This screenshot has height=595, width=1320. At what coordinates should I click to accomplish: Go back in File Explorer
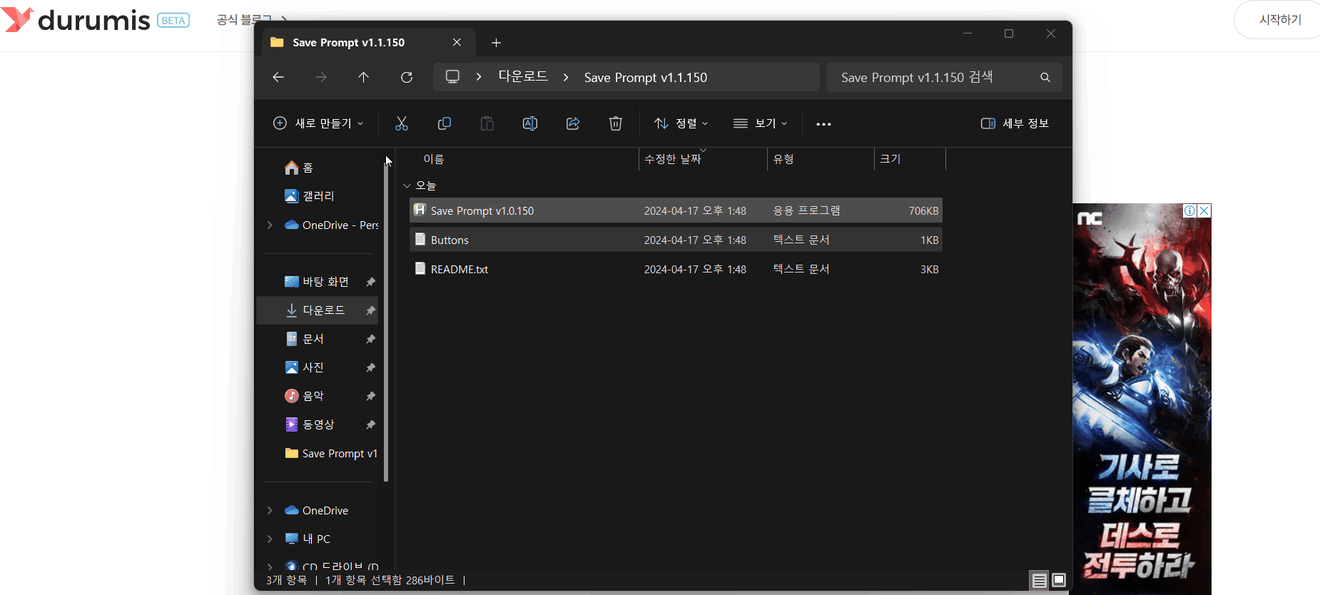click(278, 77)
